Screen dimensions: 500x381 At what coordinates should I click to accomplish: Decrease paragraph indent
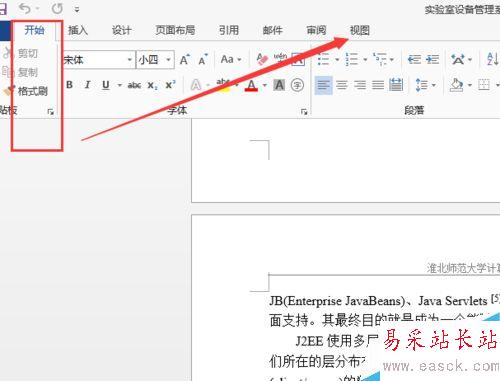point(414,59)
